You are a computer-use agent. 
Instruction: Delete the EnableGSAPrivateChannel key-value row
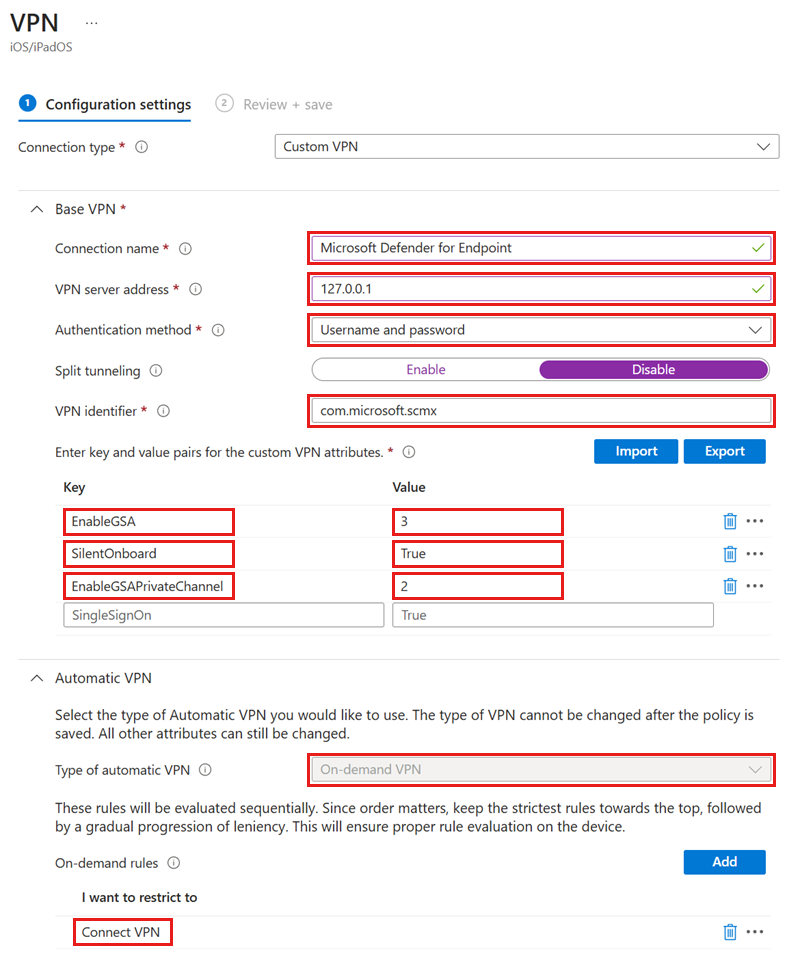[x=729, y=586]
